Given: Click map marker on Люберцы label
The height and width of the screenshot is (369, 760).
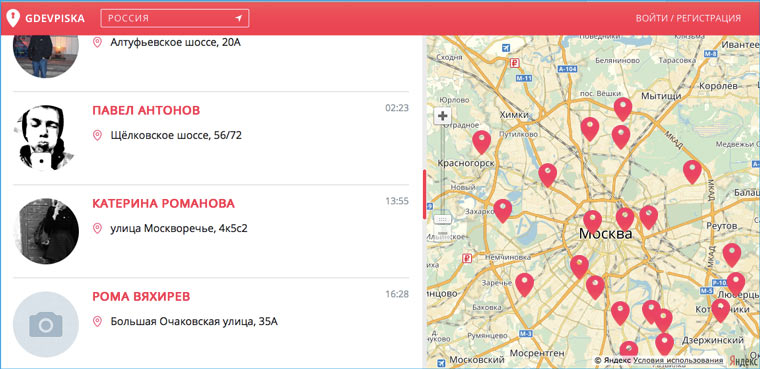Looking at the screenshot, I should pos(736,284).
